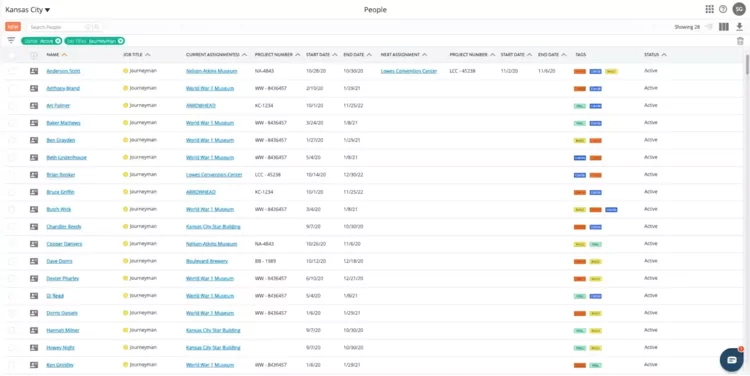
Task: Click the New button
Action: [x=13, y=27]
